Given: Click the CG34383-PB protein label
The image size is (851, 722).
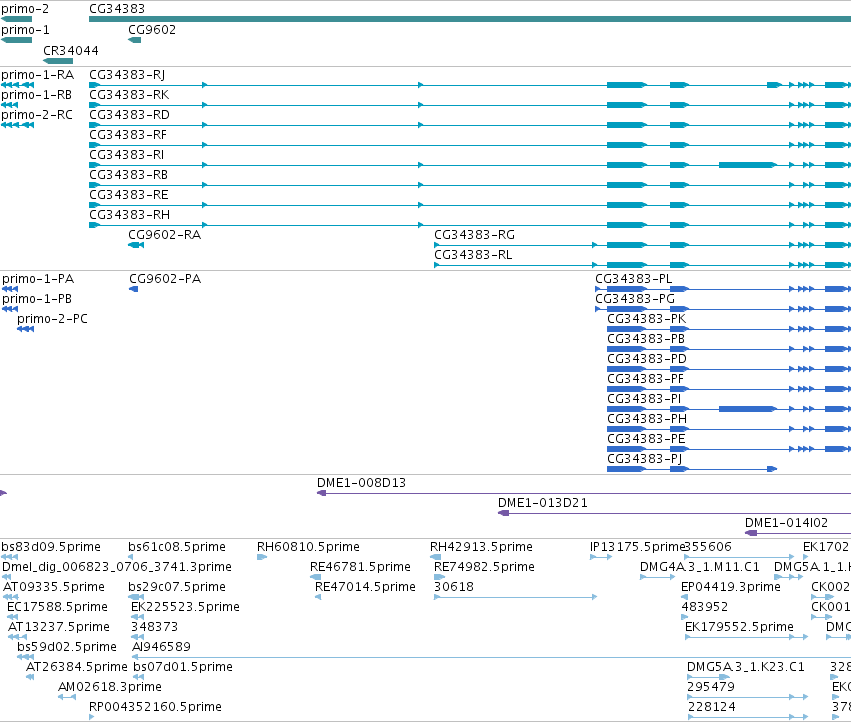Looking at the screenshot, I should (x=646, y=339).
